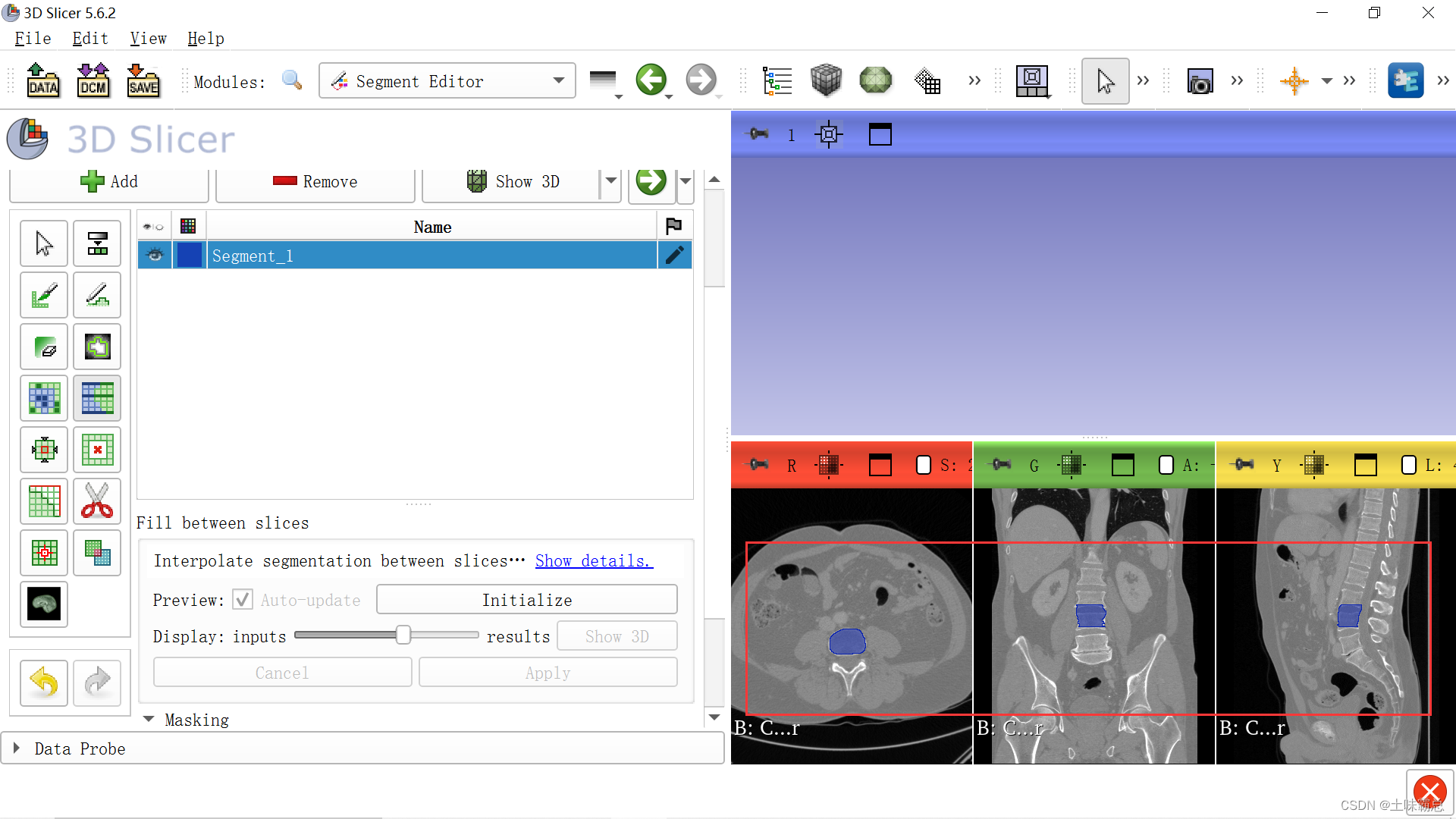Open the File menu
This screenshot has height=819, width=1456.
(x=32, y=38)
